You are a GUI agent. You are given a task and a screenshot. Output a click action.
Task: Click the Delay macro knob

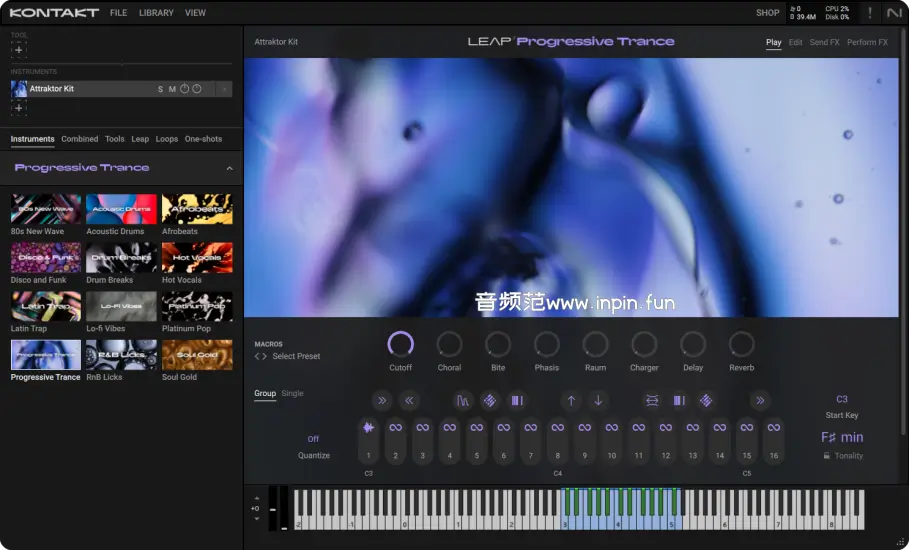point(693,344)
